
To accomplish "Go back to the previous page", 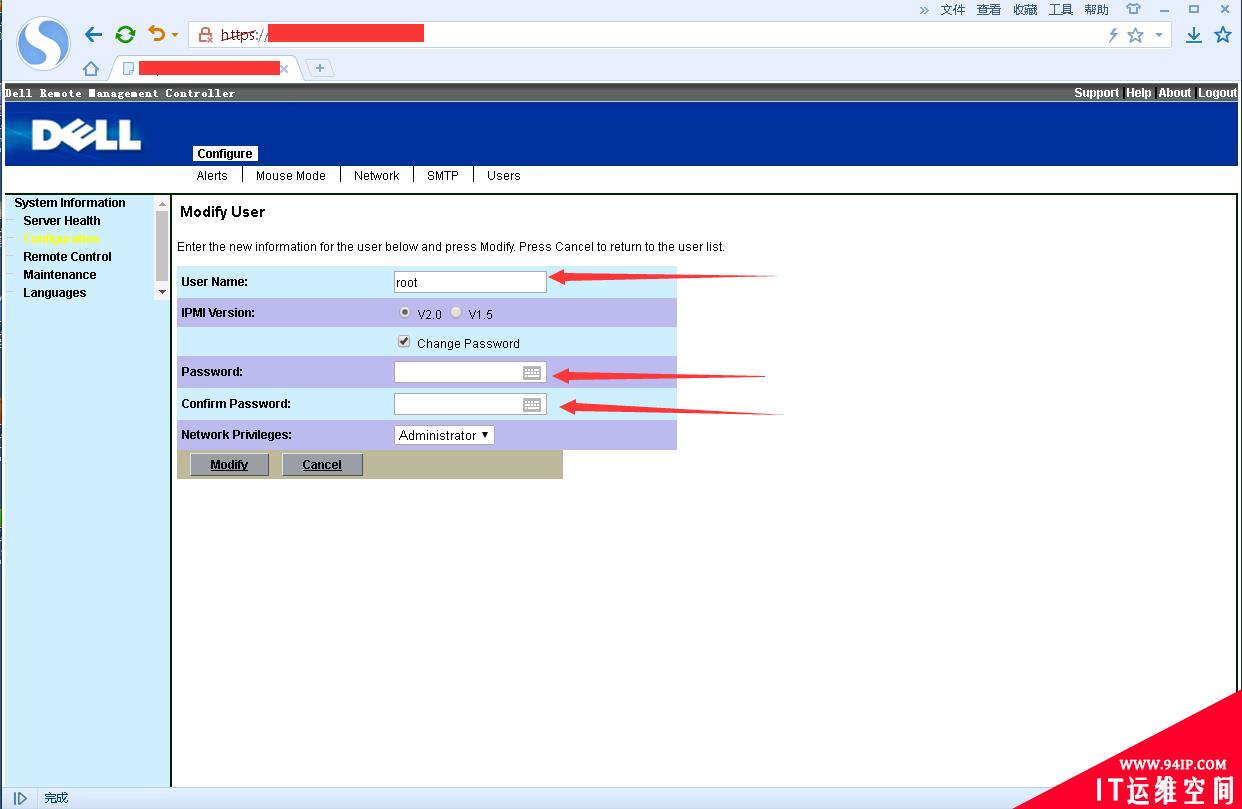I will [x=94, y=35].
